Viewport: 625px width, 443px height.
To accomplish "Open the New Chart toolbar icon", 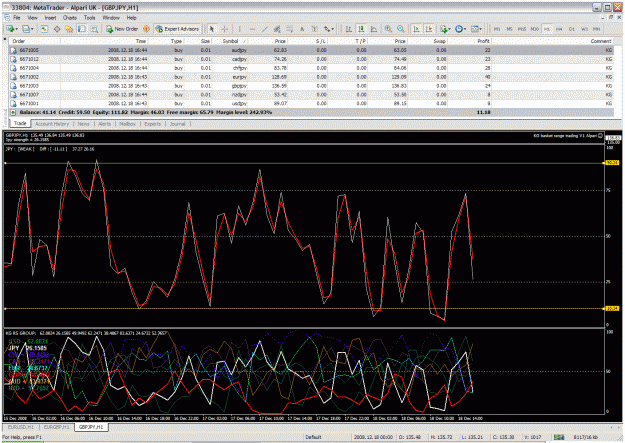I will coord(10,29).
